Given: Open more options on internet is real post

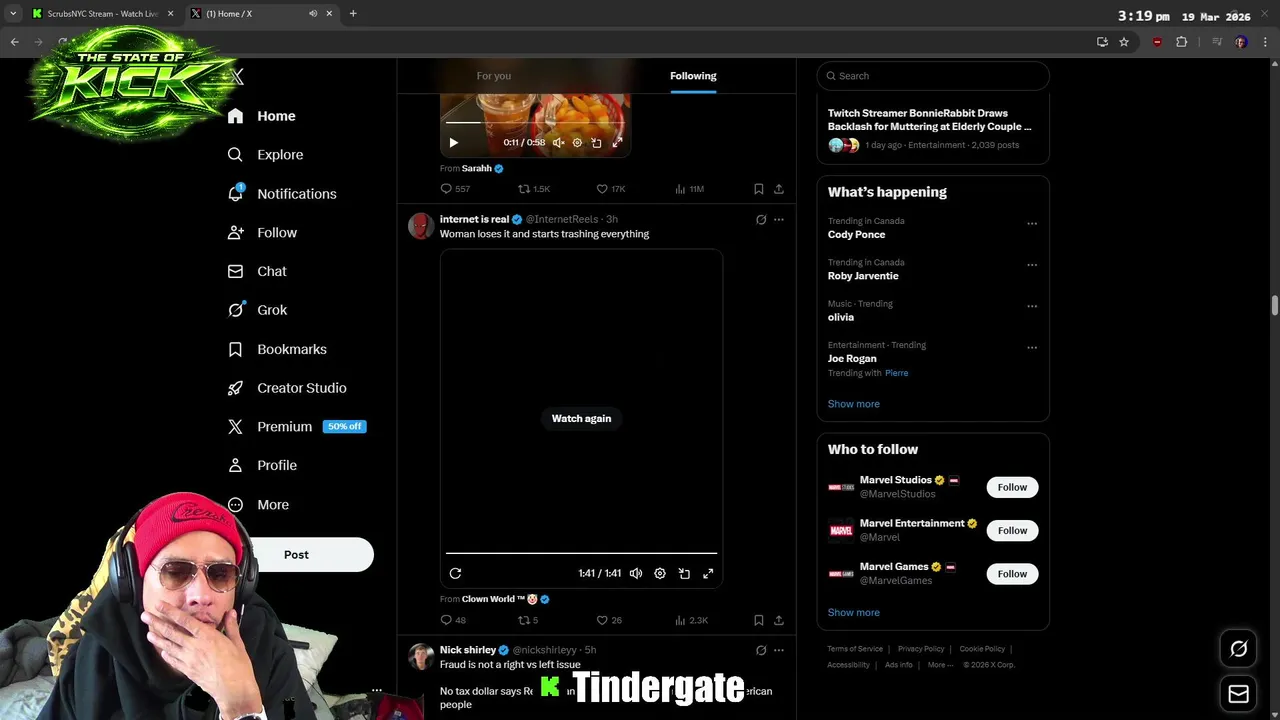Looking at the screenshot, I should point(779,220).
